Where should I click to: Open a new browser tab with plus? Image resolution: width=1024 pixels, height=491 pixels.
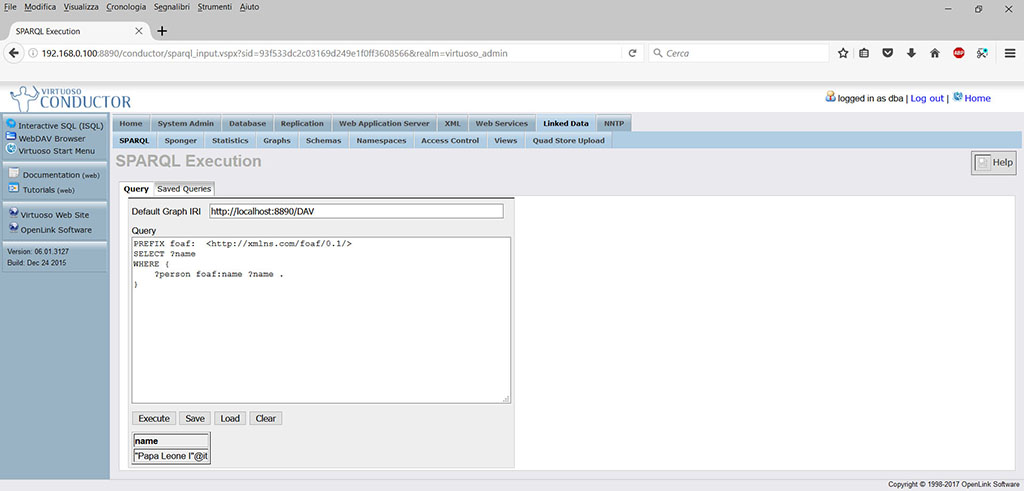coord(162,31)
